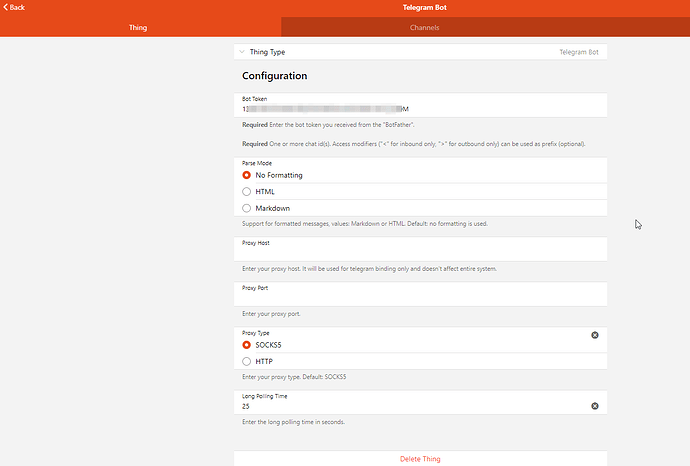Click the chat id(s) required hint text
Viewport: 690px width, 466px height.
414,144
